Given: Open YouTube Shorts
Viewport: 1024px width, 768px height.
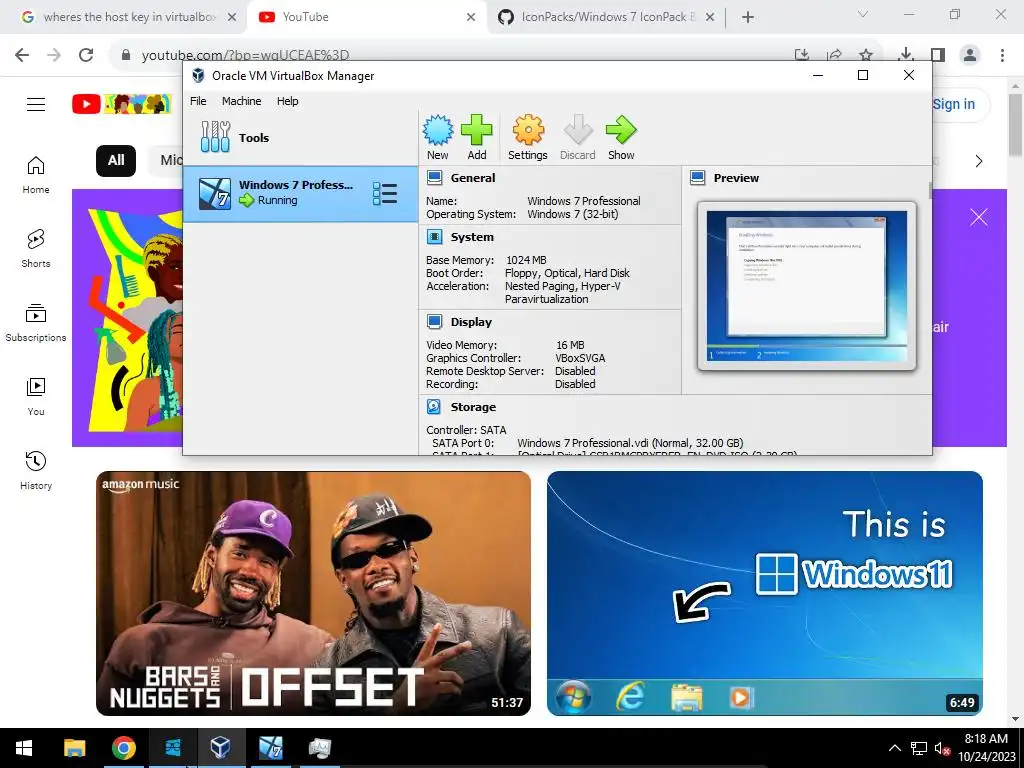Looking at the screenshot, I should click(36, 248).
